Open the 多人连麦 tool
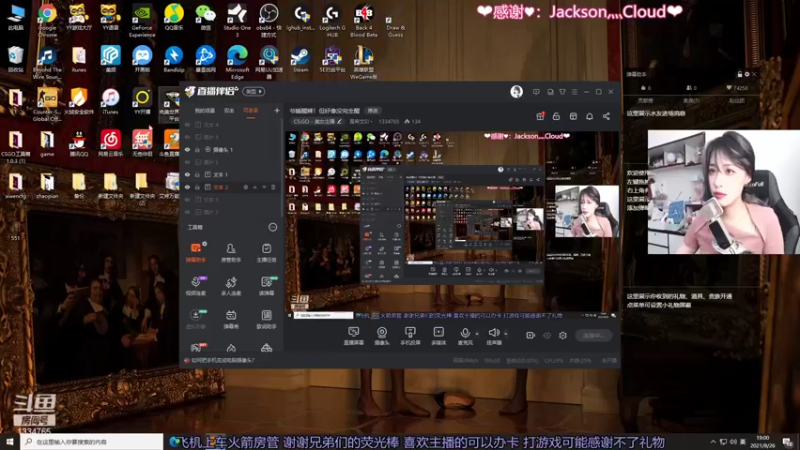 [231, 286]
